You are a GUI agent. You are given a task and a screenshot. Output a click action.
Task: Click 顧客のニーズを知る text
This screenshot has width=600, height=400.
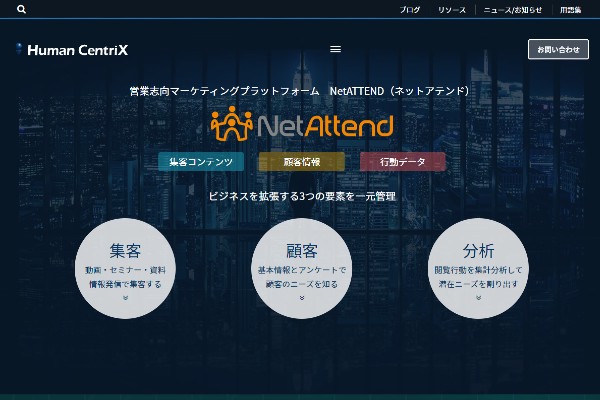click(302, 284)
